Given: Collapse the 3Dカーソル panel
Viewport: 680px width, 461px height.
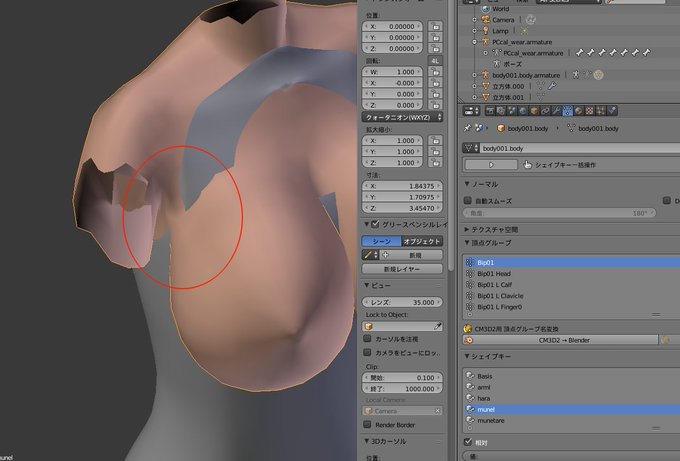Looking at the screenshot, I should [x=366, y=441].
